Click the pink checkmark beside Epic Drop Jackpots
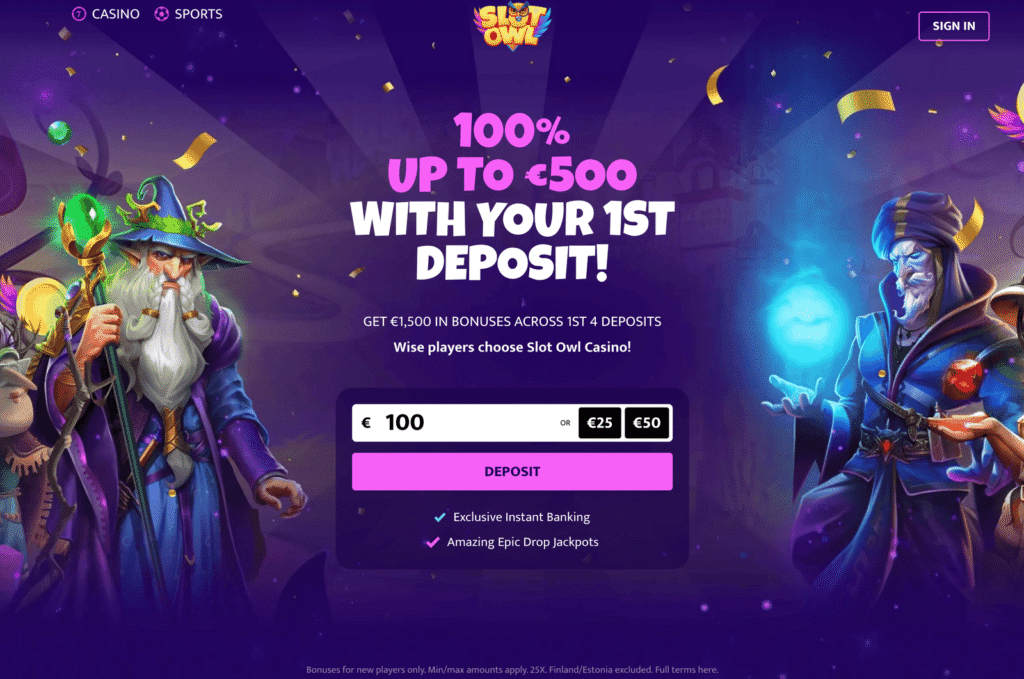 432,542
